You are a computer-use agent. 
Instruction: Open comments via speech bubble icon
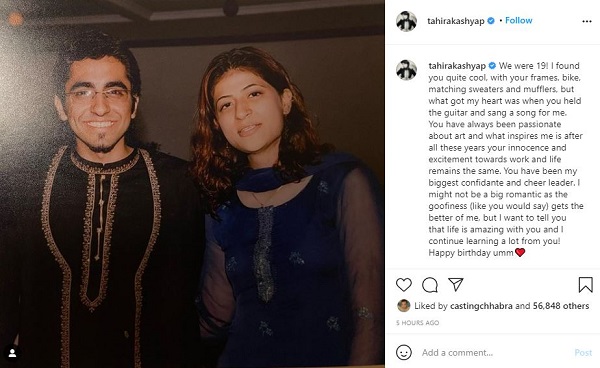click(430, 285)
